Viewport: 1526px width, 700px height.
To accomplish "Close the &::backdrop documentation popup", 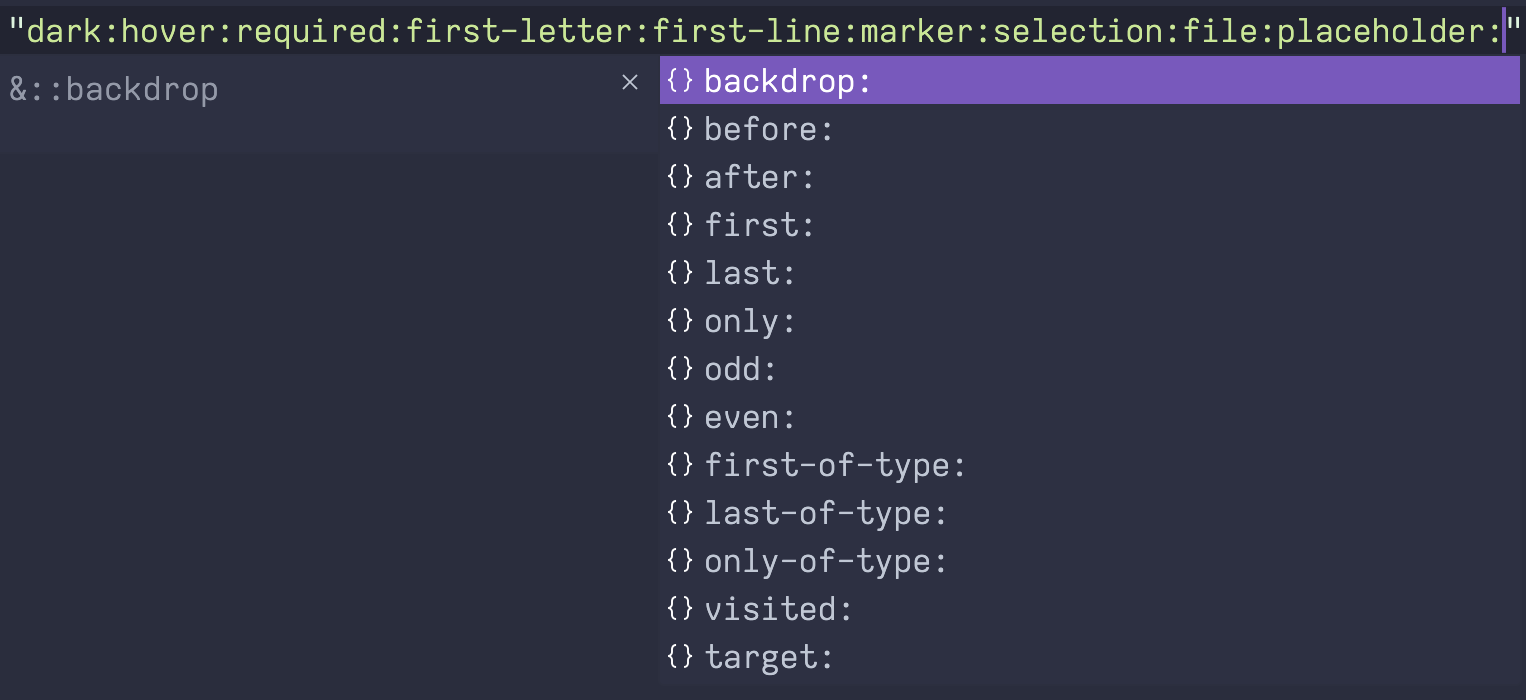I will coord(630,82).
